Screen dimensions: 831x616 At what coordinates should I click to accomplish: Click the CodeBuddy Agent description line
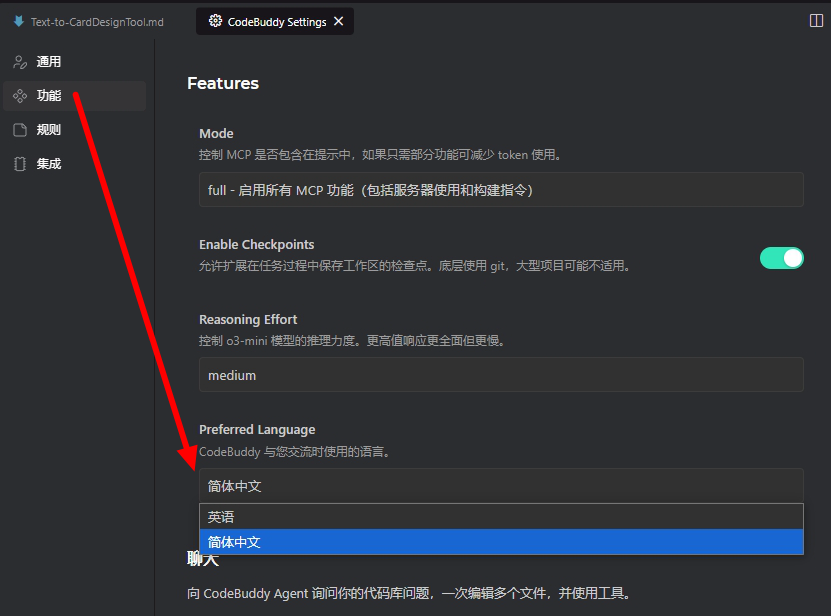tap(409, 593)
